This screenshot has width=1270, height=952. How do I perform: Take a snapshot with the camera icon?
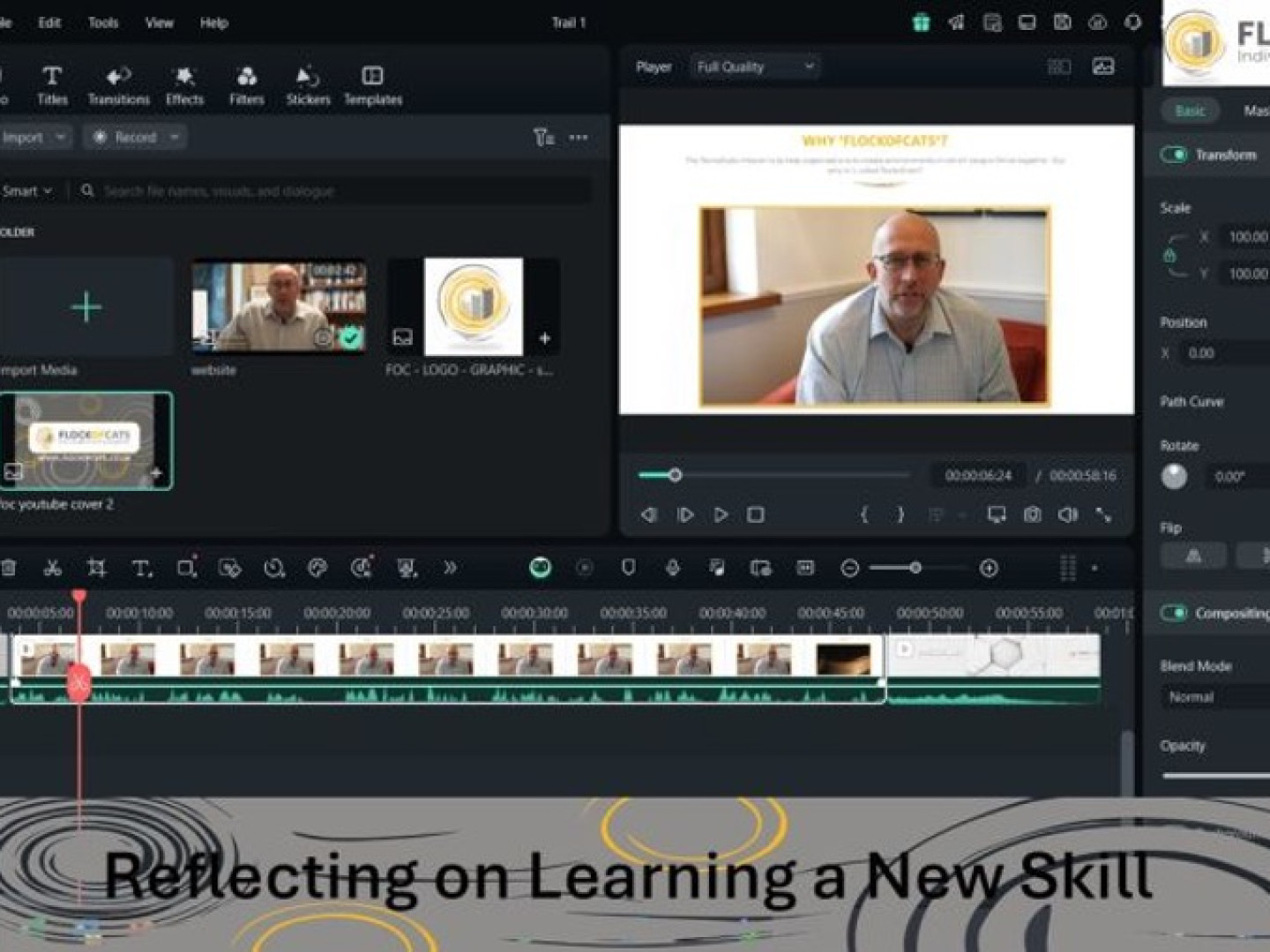pyautogui.click(x=1033, y=515)
